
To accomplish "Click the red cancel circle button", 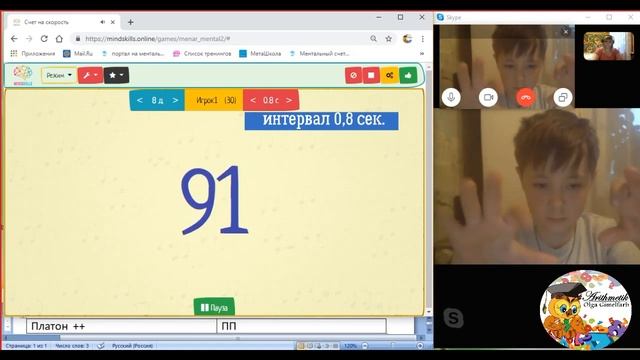I will point(353,76).
